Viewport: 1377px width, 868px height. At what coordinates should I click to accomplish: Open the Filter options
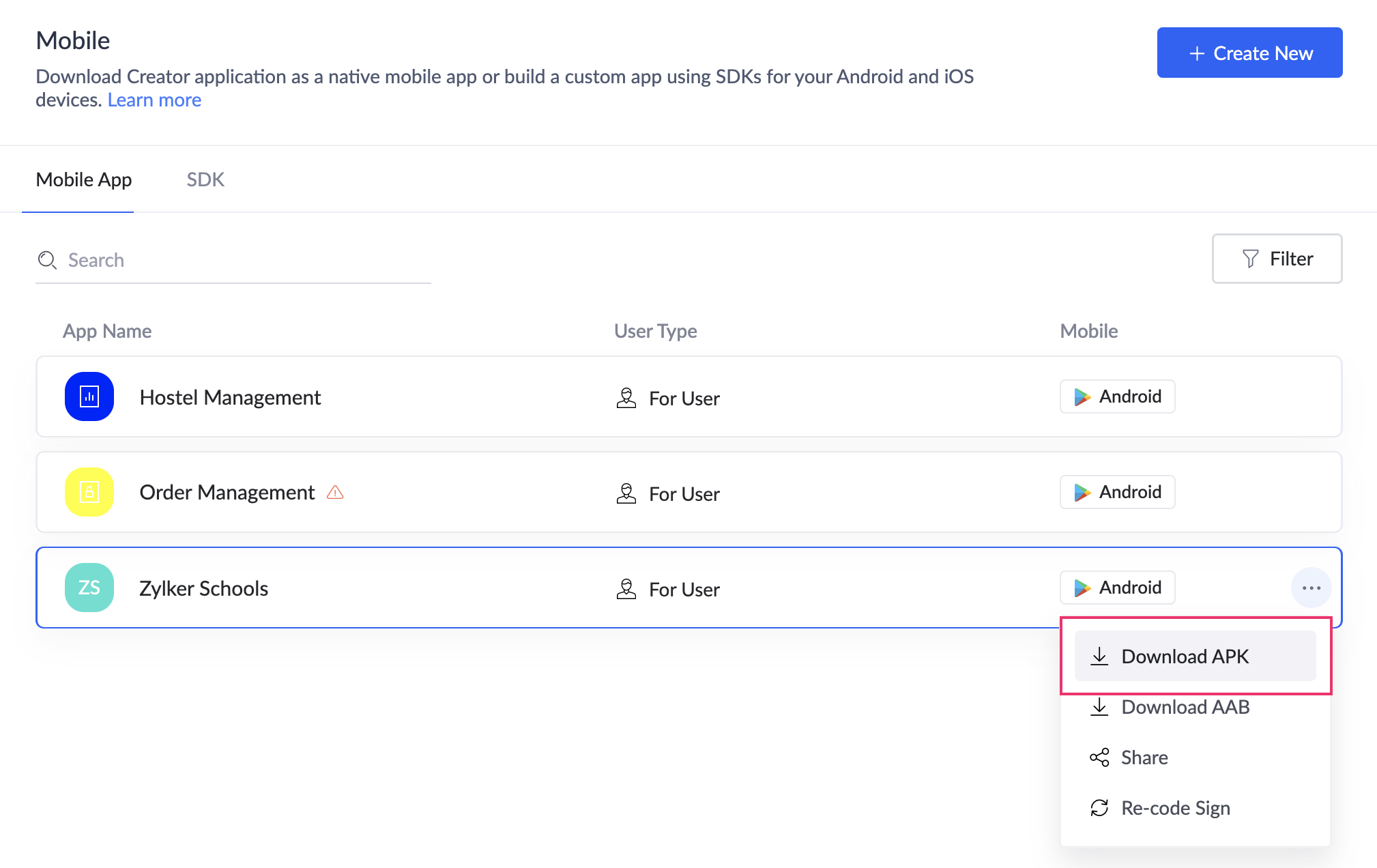pos(1277,259)
